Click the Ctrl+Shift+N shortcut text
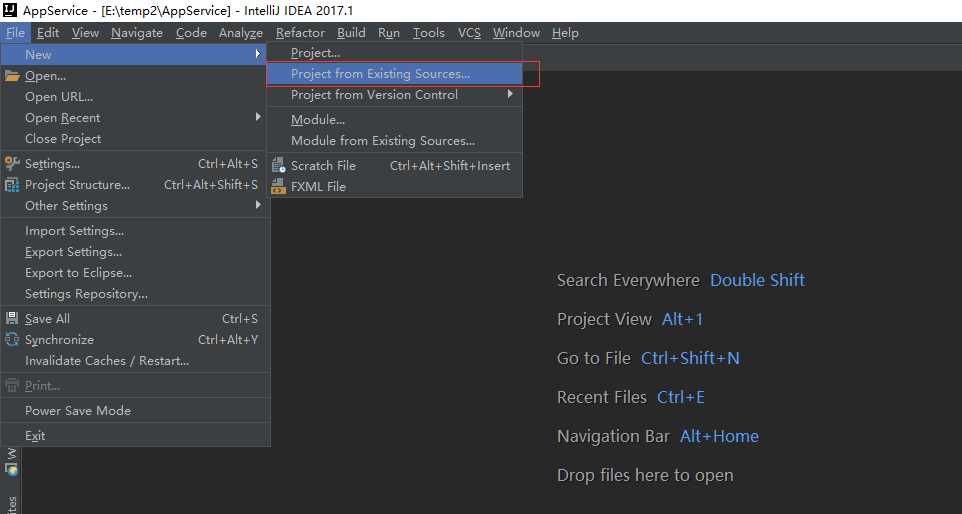 (690, 358)
